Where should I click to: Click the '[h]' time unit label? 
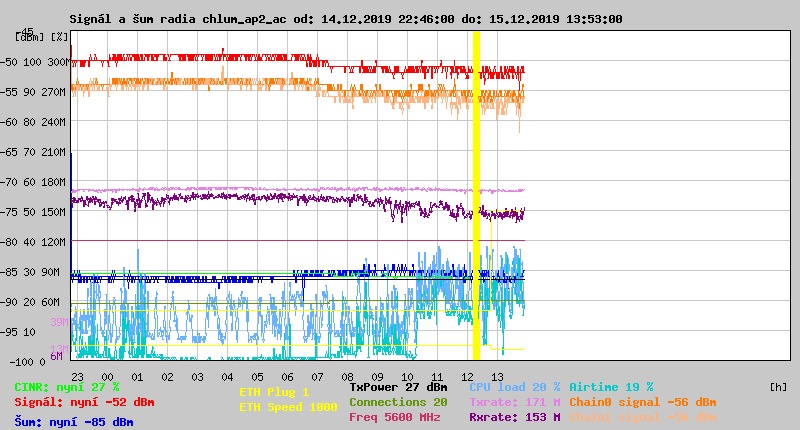(778, 387)
